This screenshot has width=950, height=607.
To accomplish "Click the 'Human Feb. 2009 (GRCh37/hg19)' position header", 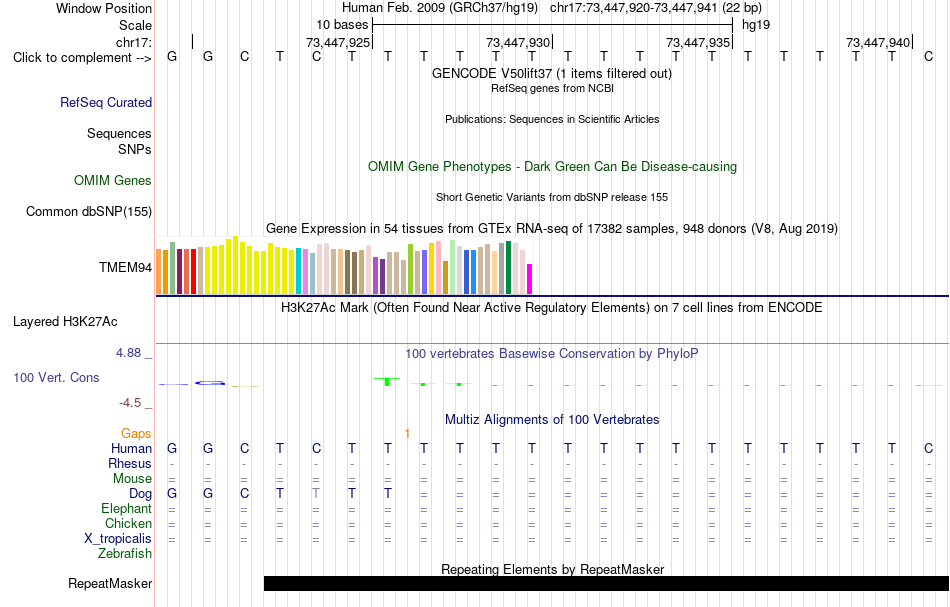I will (x=440, y=8).
